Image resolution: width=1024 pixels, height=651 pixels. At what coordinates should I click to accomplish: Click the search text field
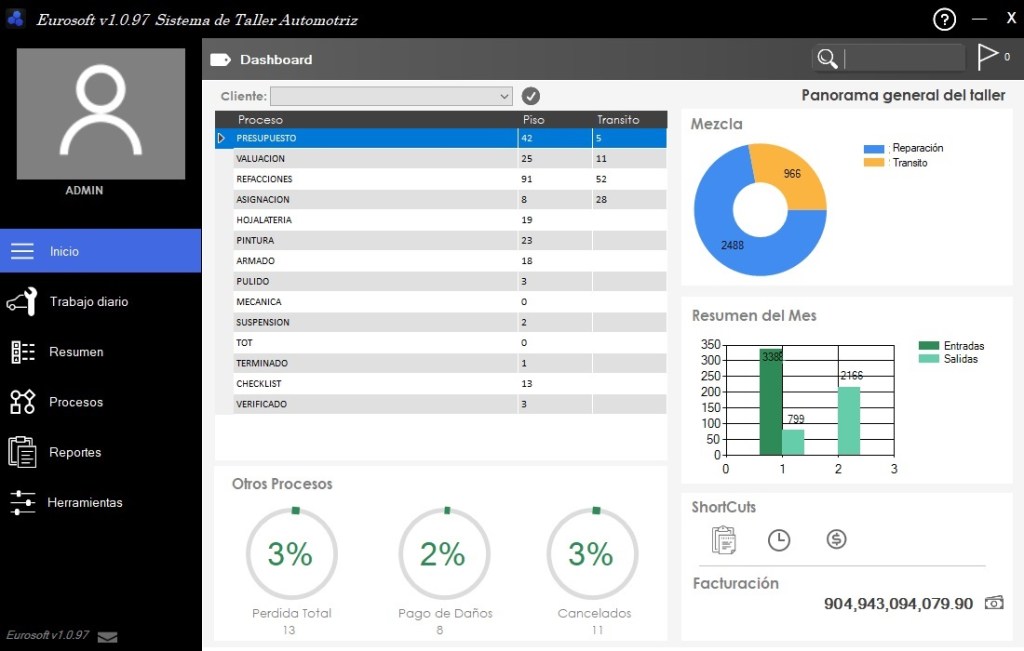(903, 59)
